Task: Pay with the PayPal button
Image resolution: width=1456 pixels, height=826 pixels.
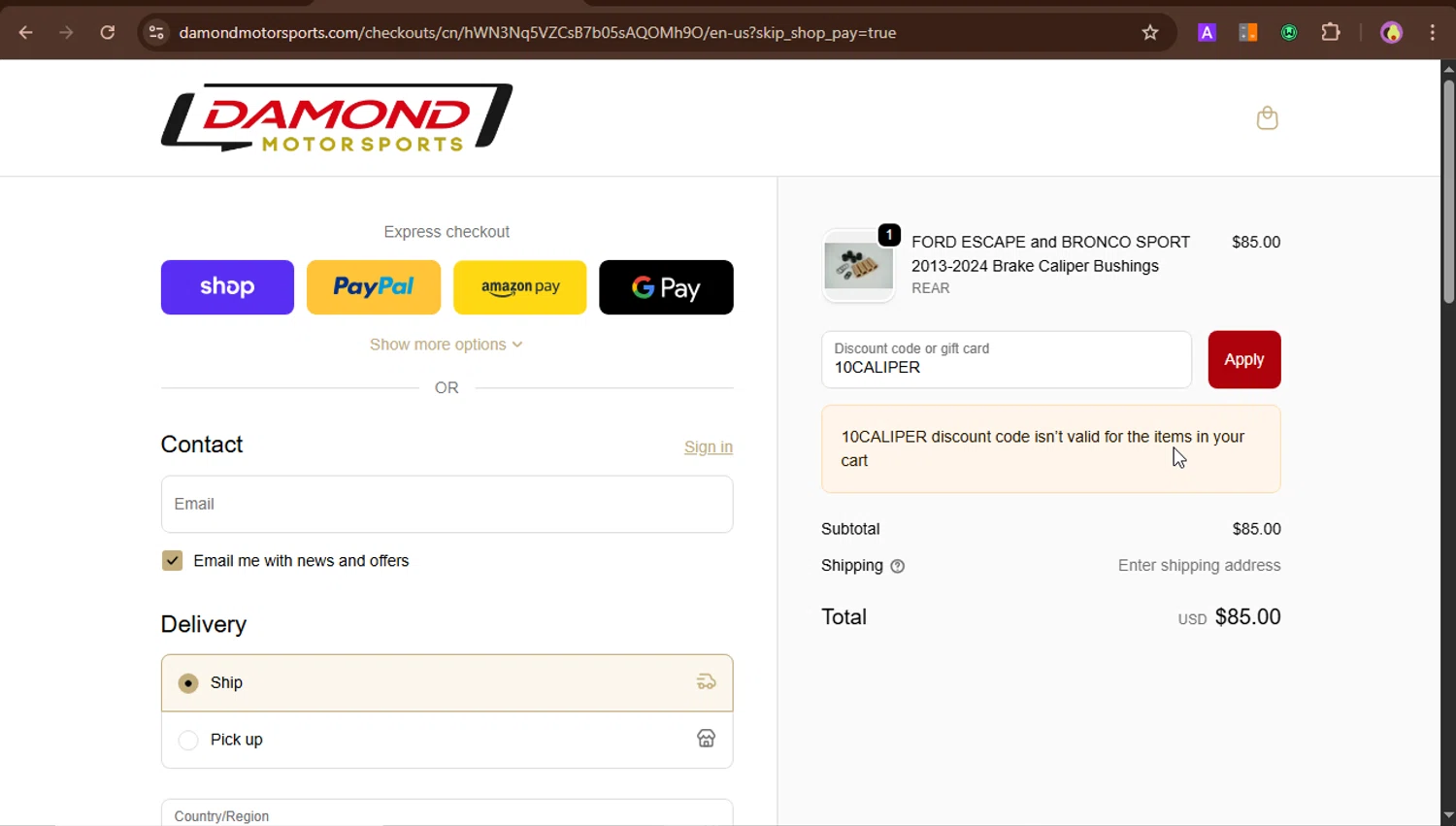Action: click(374, 287)
